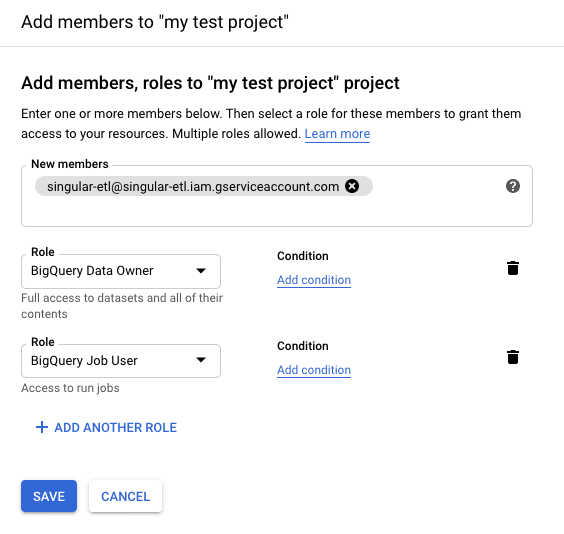This screenshot has width=564, height=534.
Task: Add condition for the BigQuery Job User role
Action: [314, 370]
